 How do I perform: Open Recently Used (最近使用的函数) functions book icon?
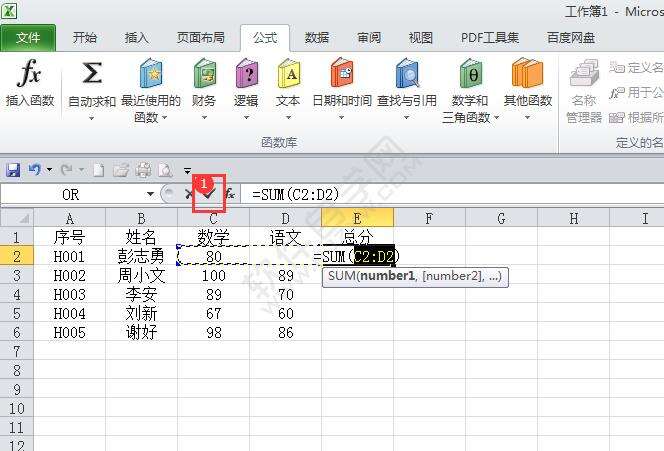(x=151, y=74)
